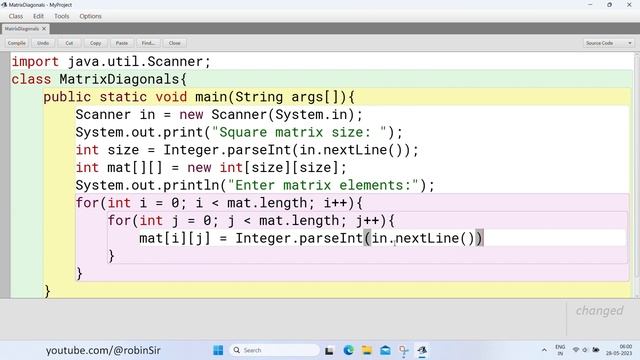Click the Undo toolbar button

pos(43,43)
